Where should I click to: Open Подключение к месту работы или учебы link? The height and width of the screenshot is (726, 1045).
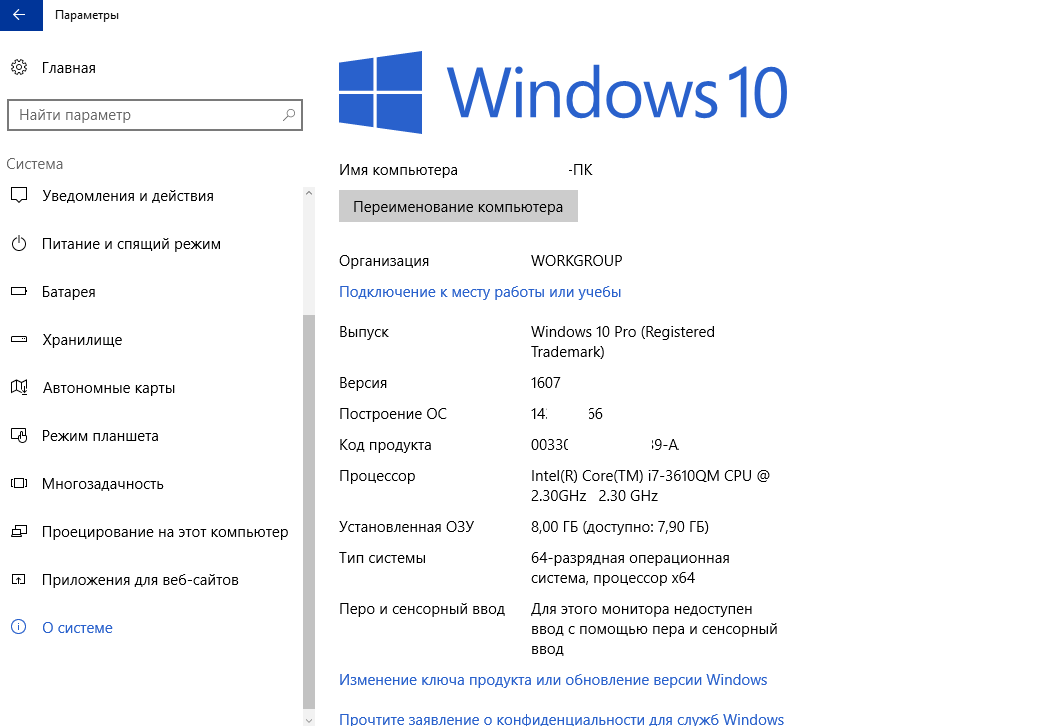tap(480, 292)
